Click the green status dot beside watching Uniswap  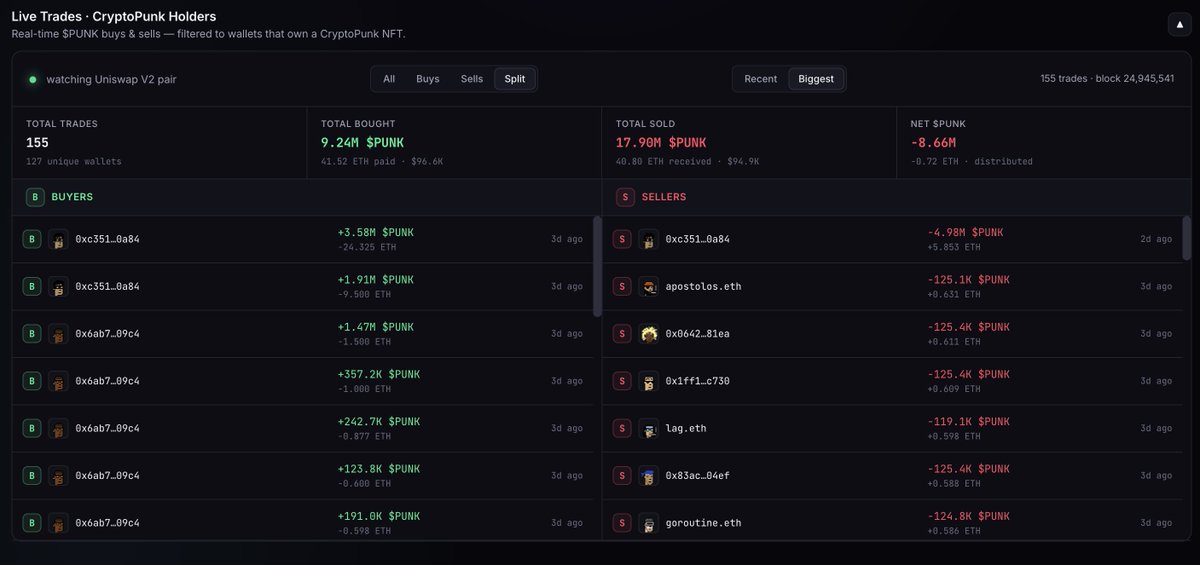pos(33,79)
